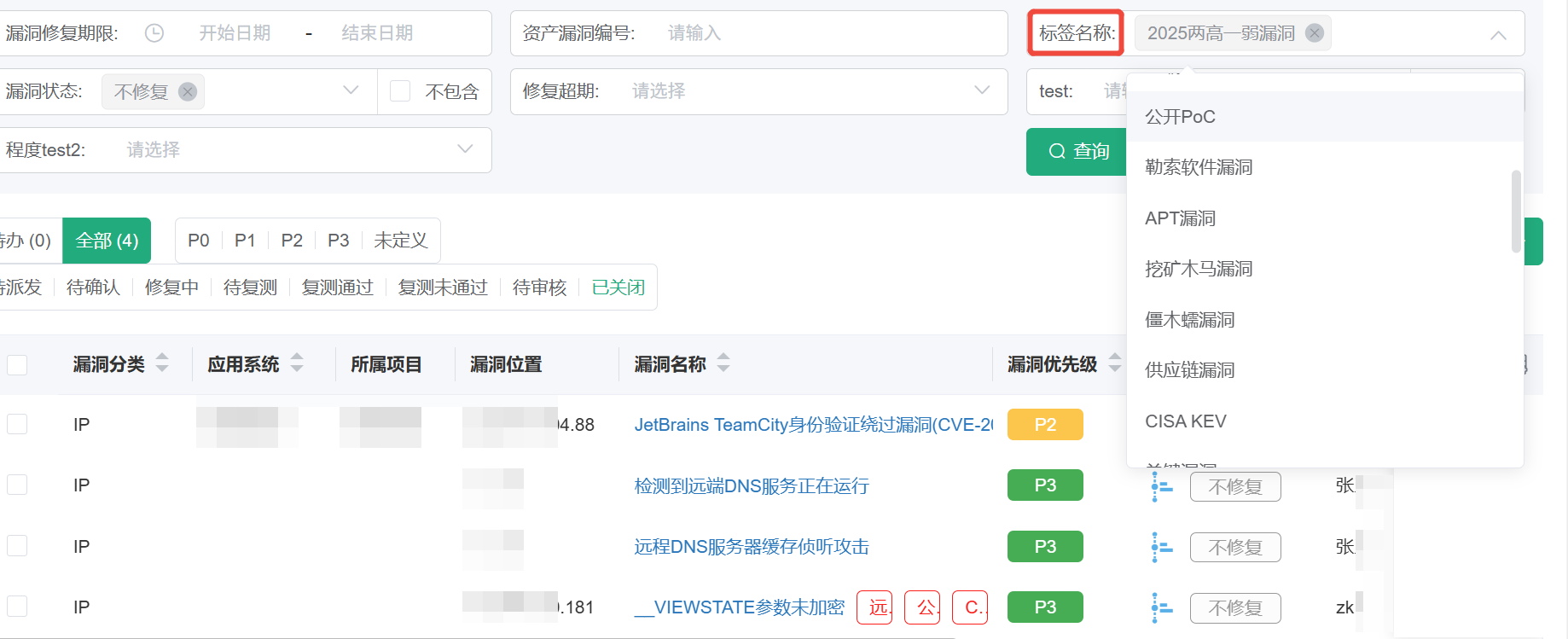Open the 程度test2 dropdown
This screenshot has width=1568, height=639.
465,149
